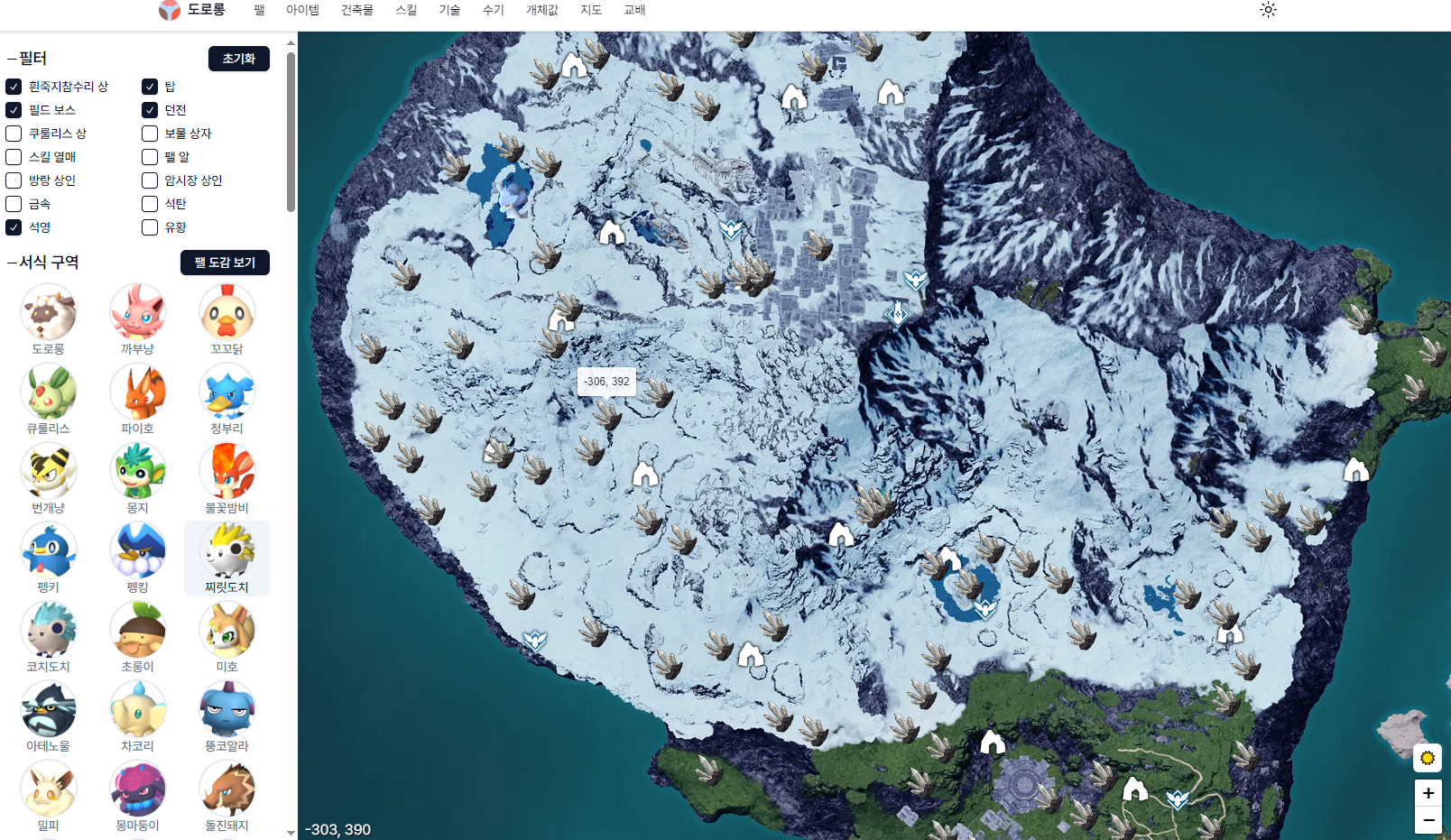Screen dimensions: 1451x840
Task: Select the 큐룰리스 pal habitat icon
Action: coord(49,392)
